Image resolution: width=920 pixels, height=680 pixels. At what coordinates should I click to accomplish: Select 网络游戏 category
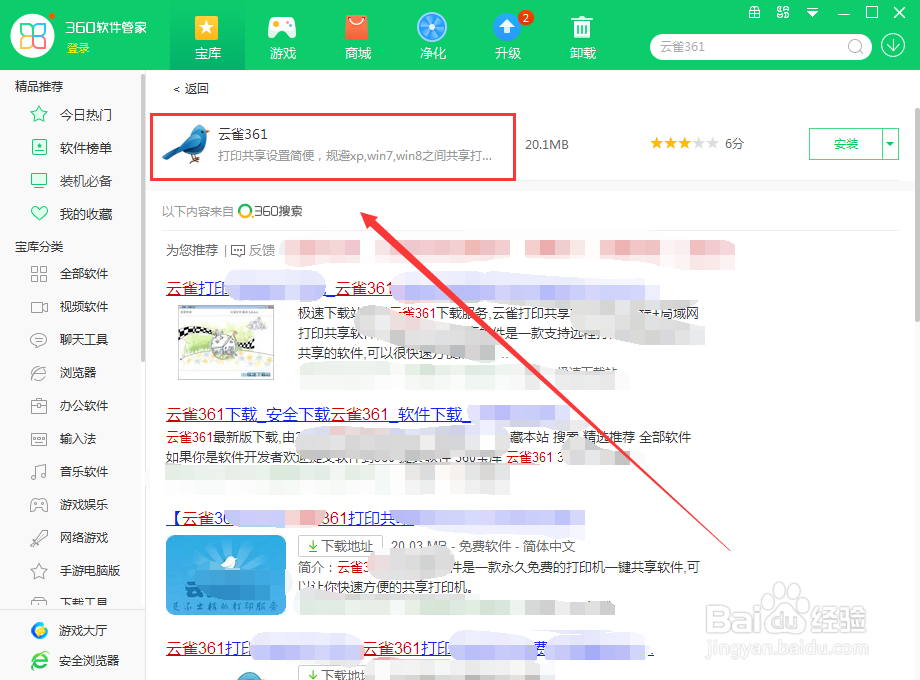click(x=69, y=537)
